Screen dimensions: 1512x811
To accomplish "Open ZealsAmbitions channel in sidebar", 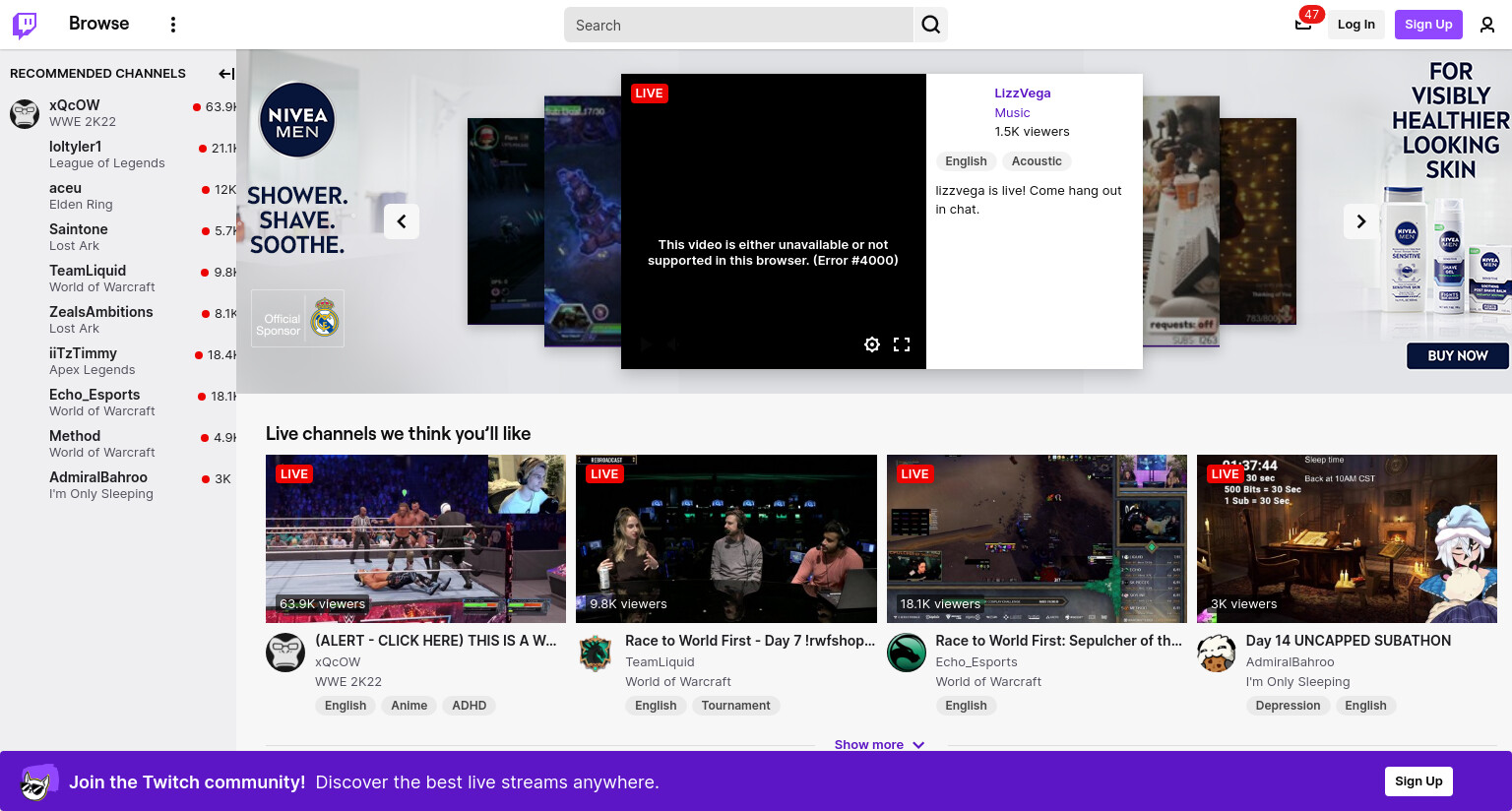I will pos(118,320).
